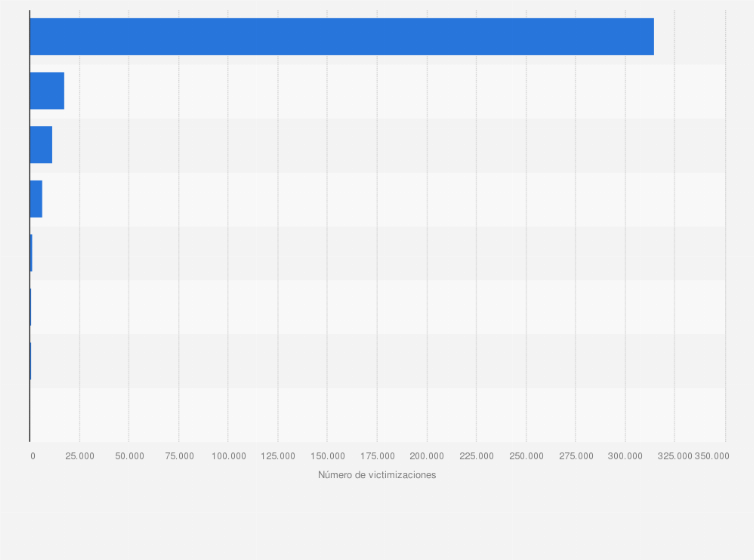The height and width of the screenshot is (560, 754).
Task: Select the 125.000 x-axis tick label
Action: pyautogui.click(x=278, y=456)
